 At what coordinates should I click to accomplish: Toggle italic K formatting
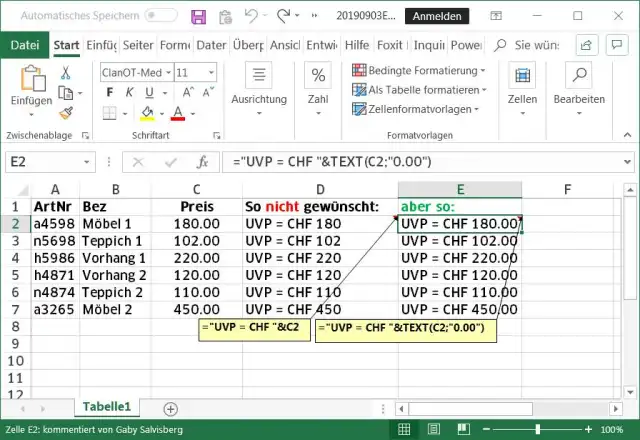click(129, 93)
